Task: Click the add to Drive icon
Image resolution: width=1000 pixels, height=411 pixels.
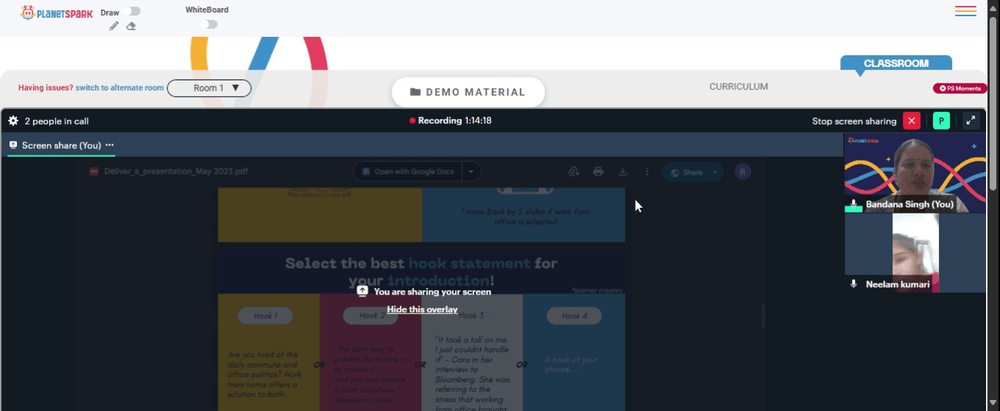Action: pyautogui.click(x=573, y=172)
